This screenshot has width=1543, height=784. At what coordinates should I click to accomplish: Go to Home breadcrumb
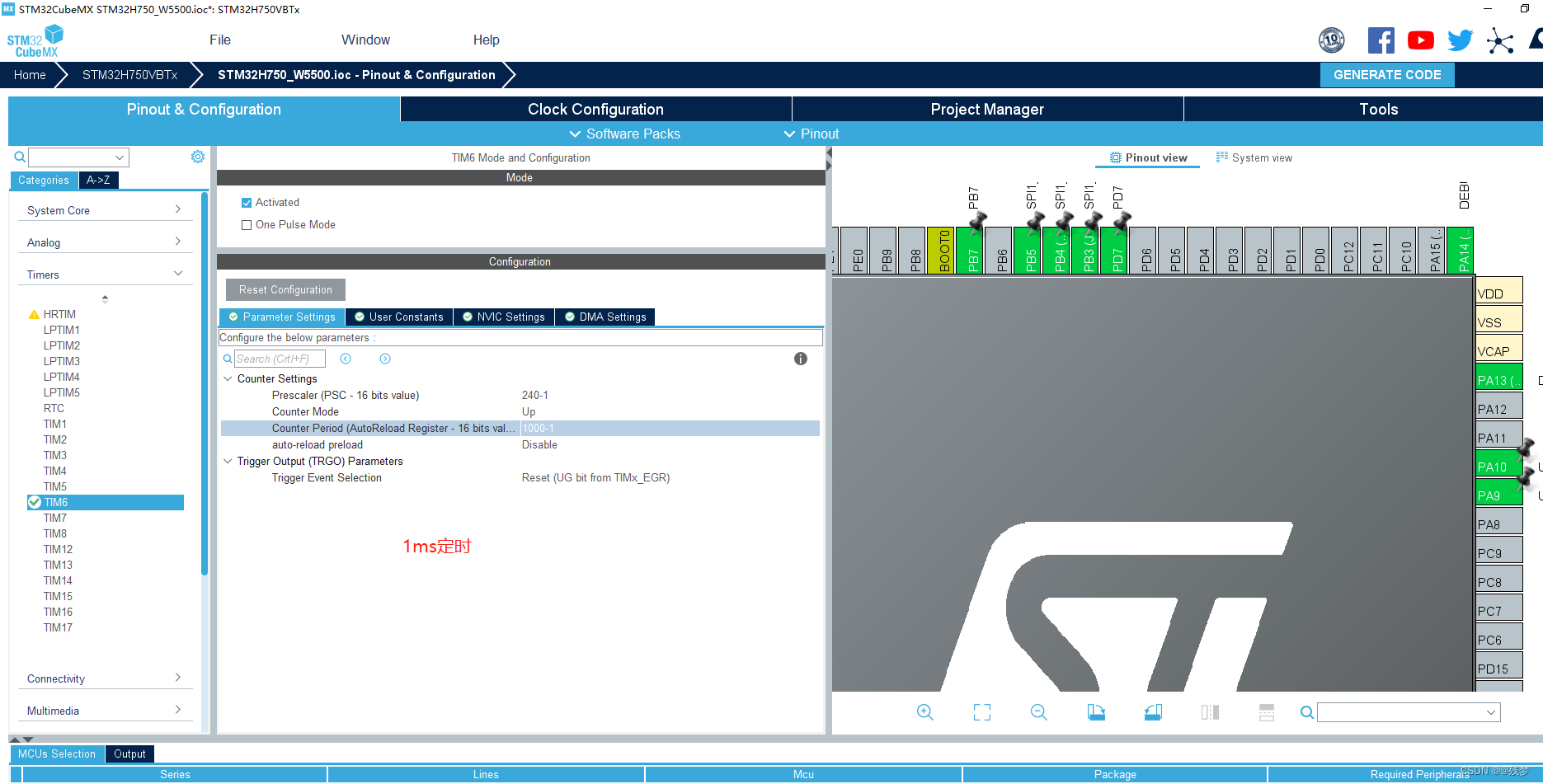[x=30, y=74]
